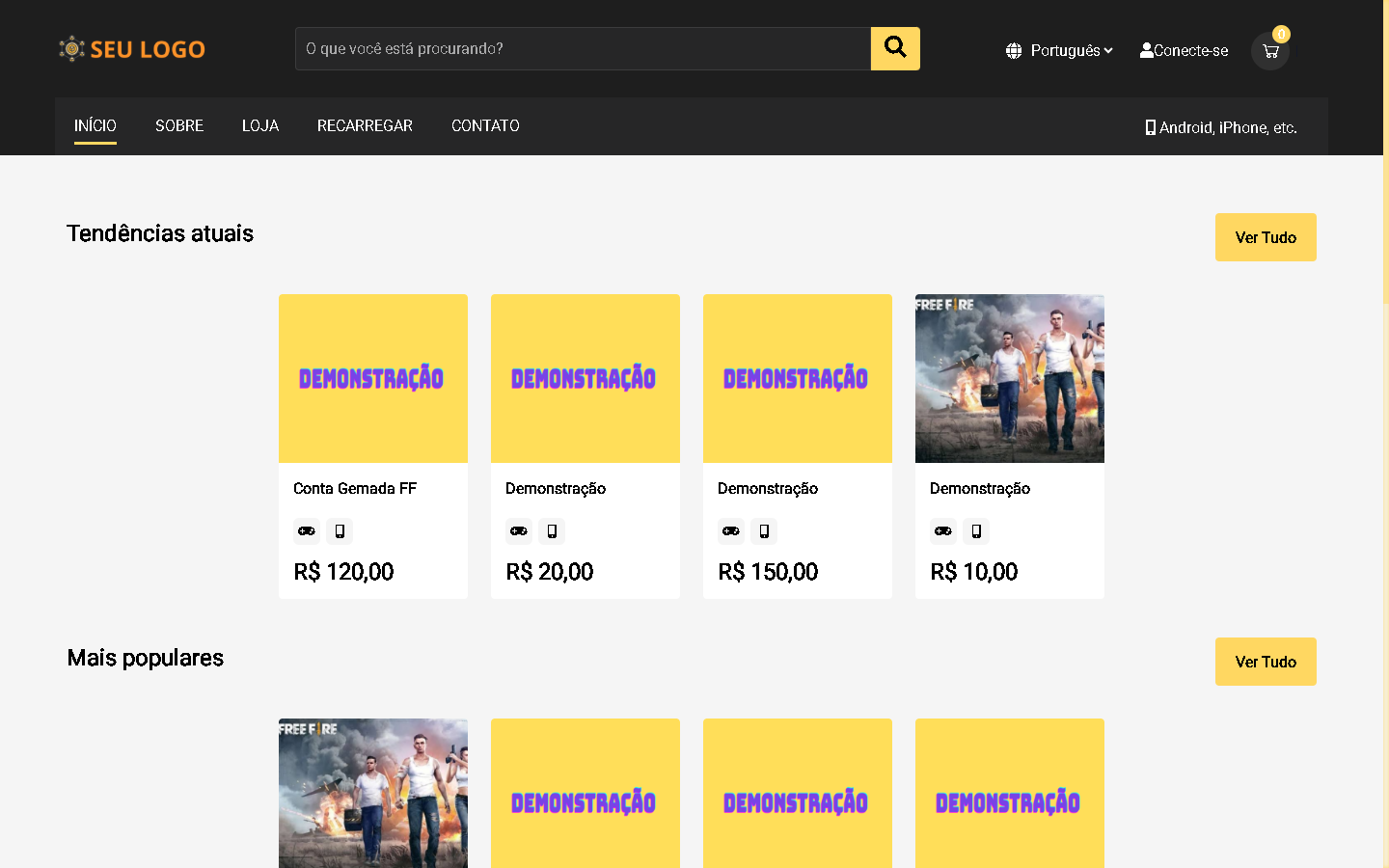Screen dimensions: 1389x868
Task: Click gamepad icon on R$ 10,00 product
Action: (943, 531)
